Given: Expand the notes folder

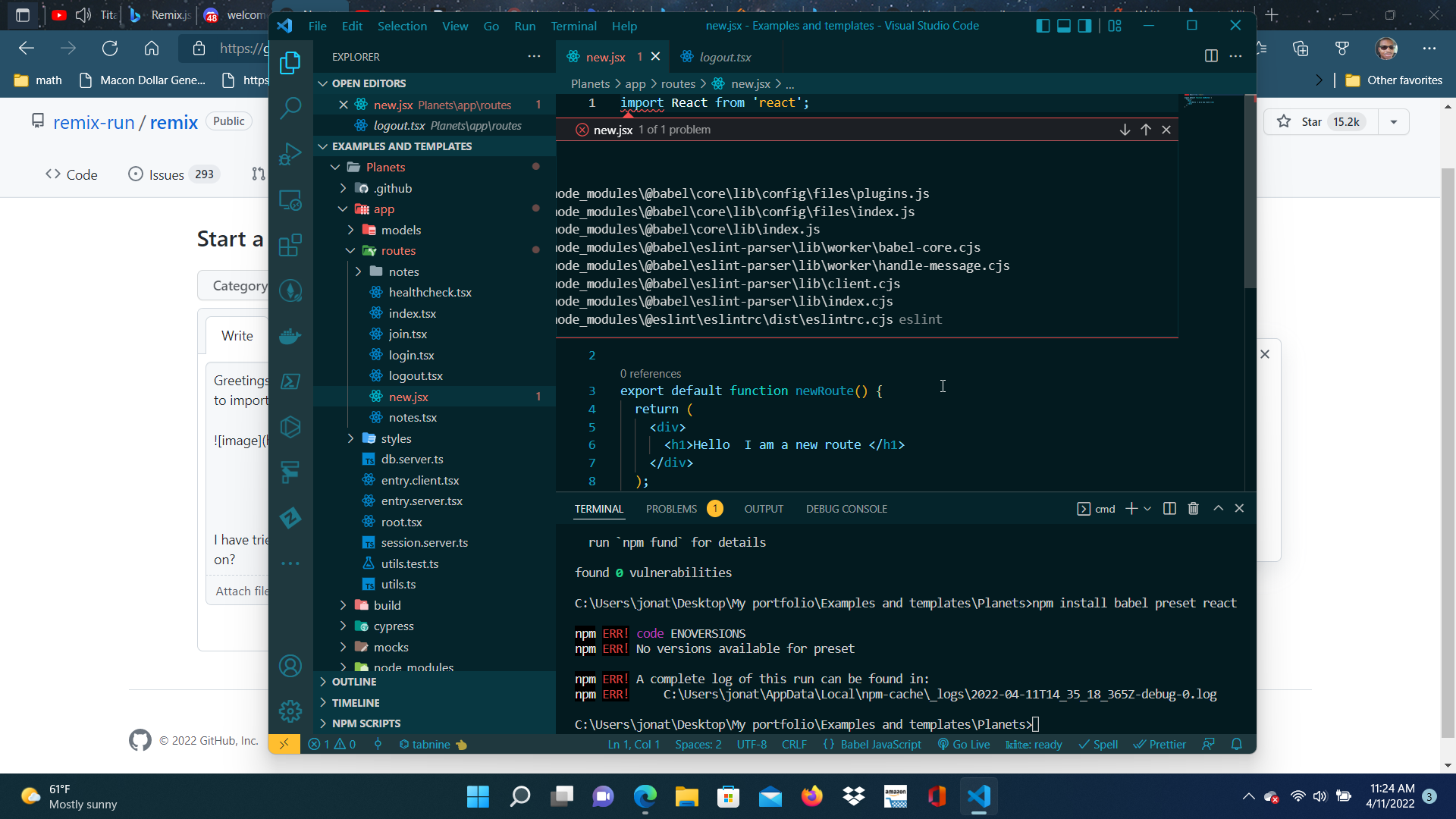Looking at the screenshot, I should [x=358, y=271].
